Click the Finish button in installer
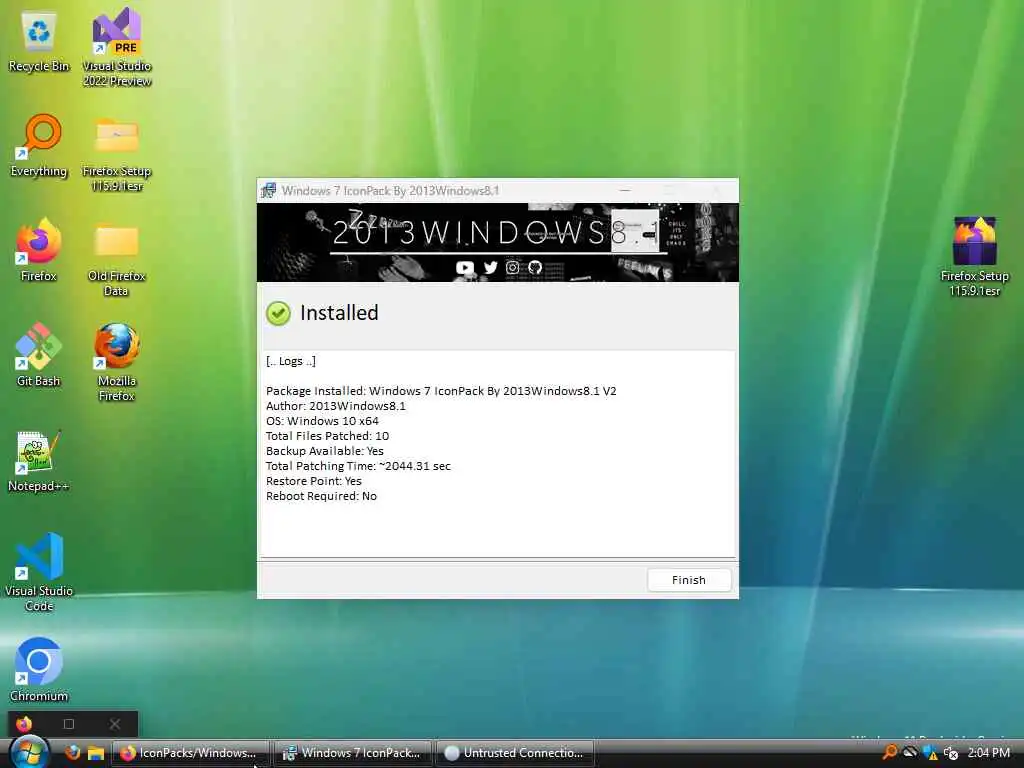 689,580
